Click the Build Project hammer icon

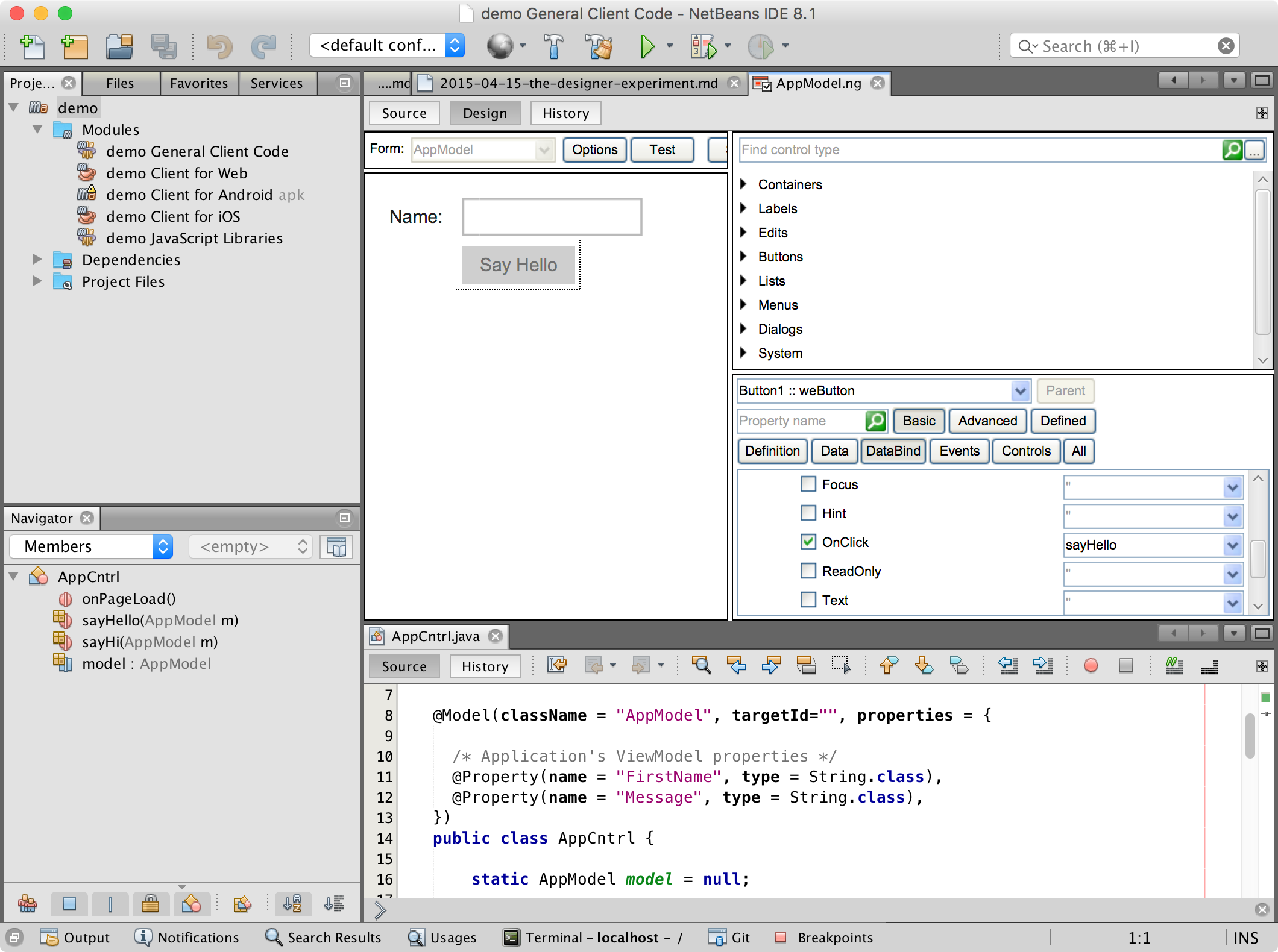point(553,46)
